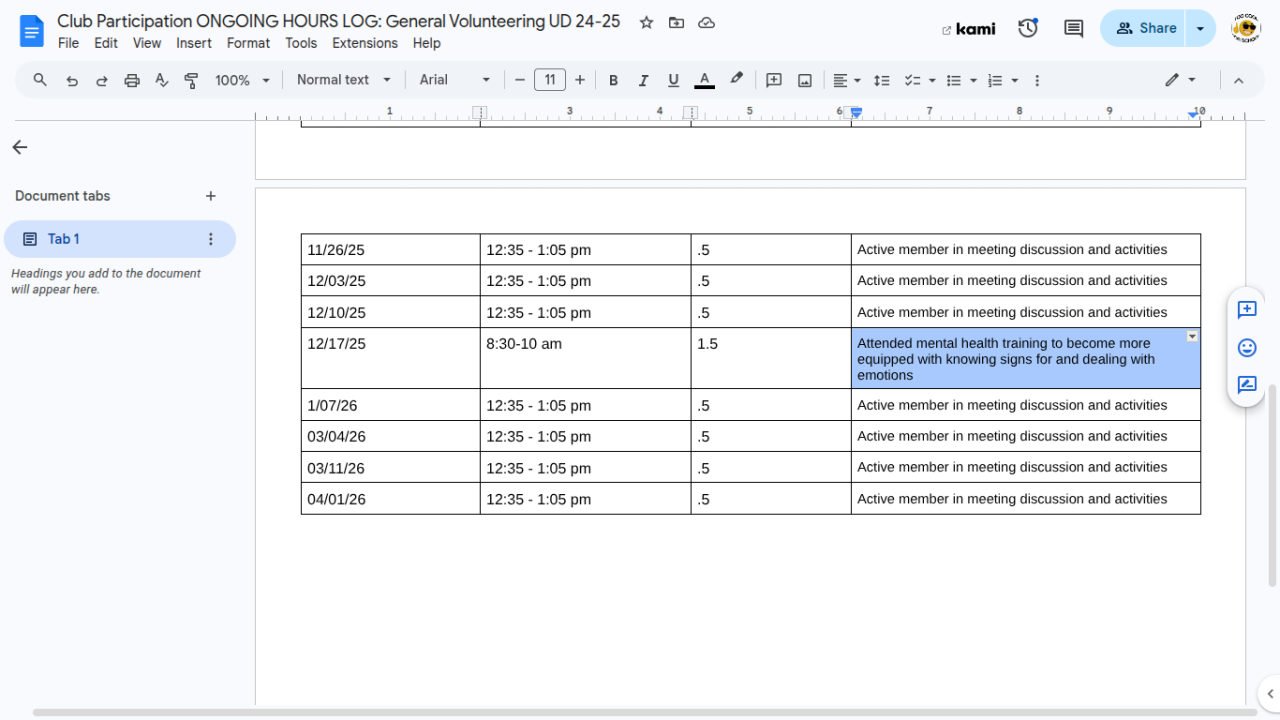Screen dimensions: 1280x720
Task: Click the Print icon in toolbar
Action: (x=131, y=80)
